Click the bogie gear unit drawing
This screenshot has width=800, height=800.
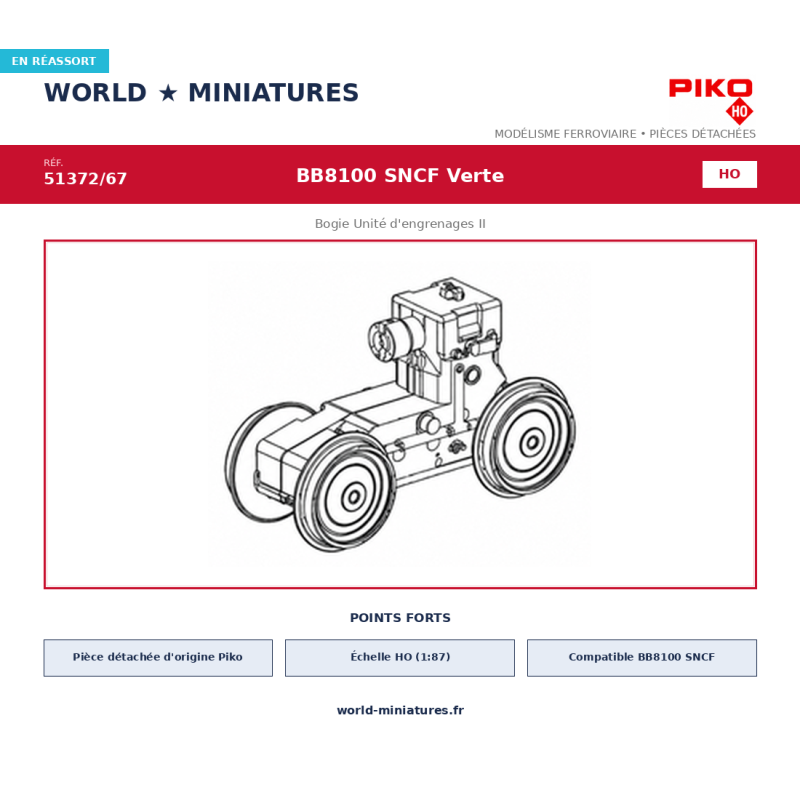click(x=400, y=414)
